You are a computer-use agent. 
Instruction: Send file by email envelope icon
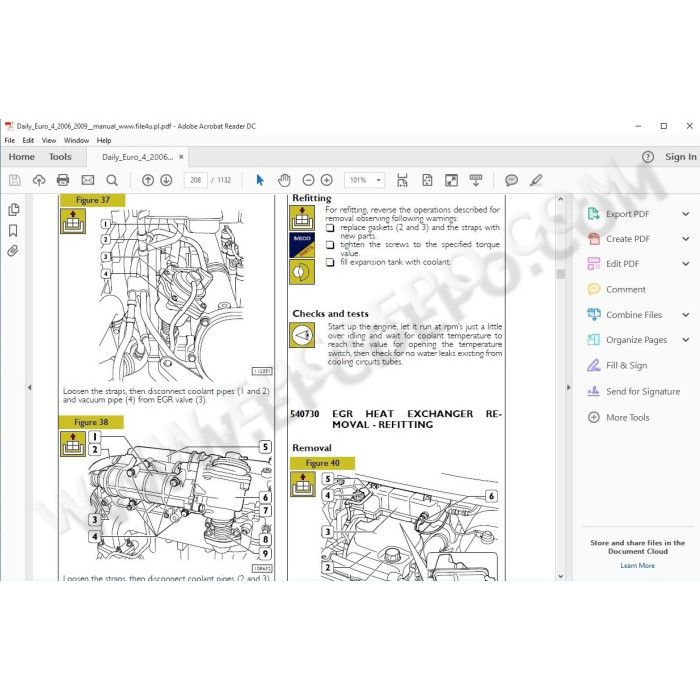coord(88,180)
